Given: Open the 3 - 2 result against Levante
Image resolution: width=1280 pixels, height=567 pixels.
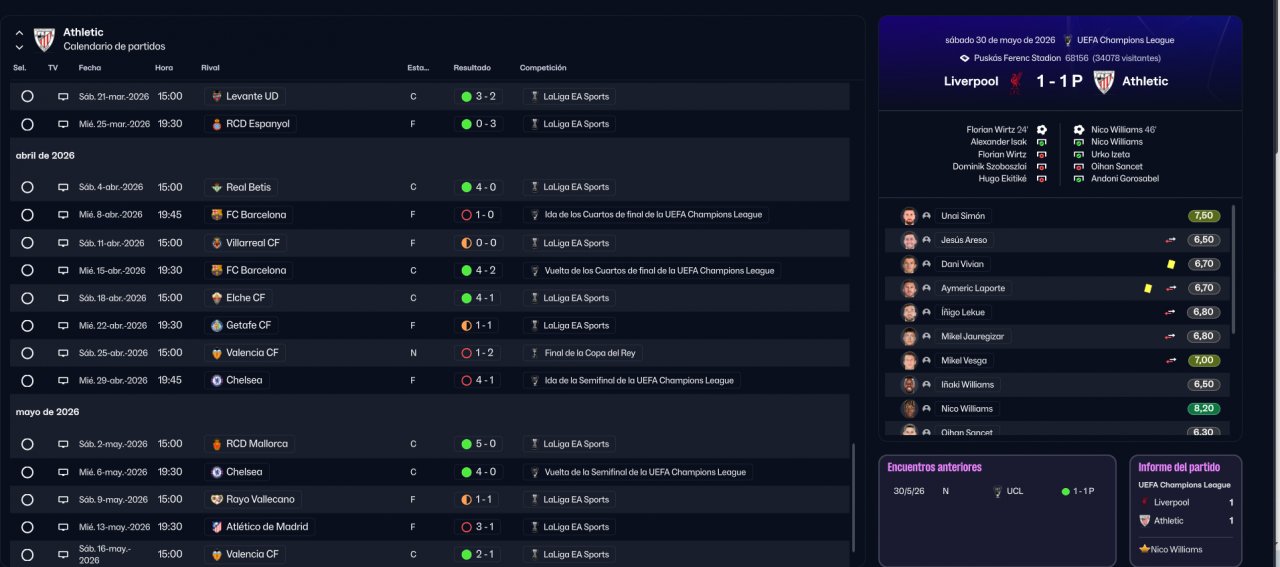Looking at the screenshot, I should pyautogui.click(x=478, y=97).
